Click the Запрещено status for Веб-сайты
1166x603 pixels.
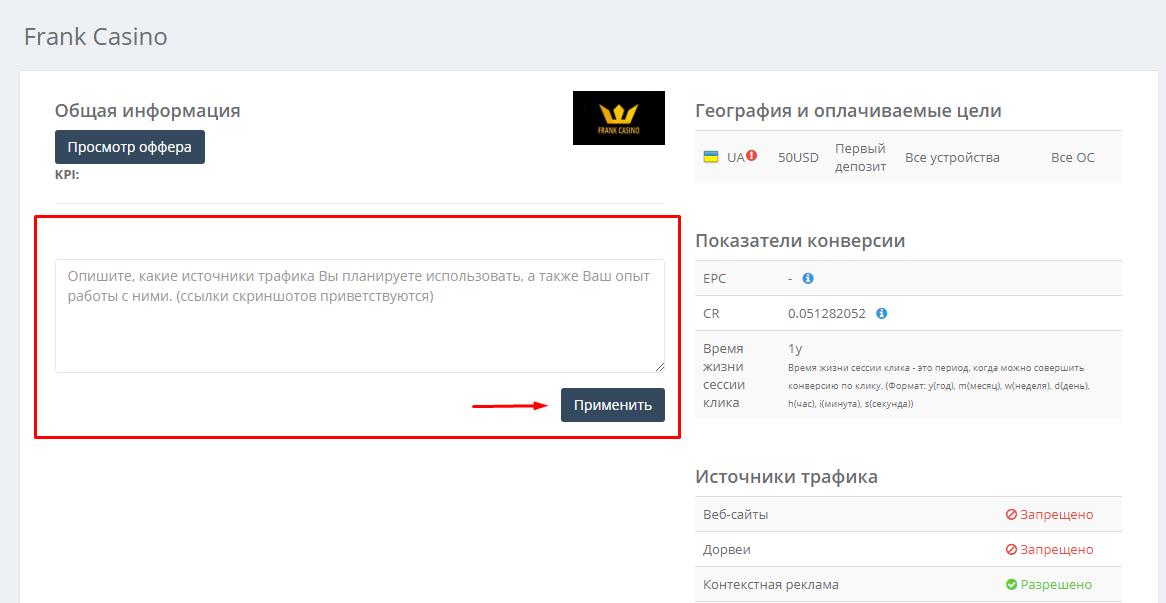[1055, 514]
